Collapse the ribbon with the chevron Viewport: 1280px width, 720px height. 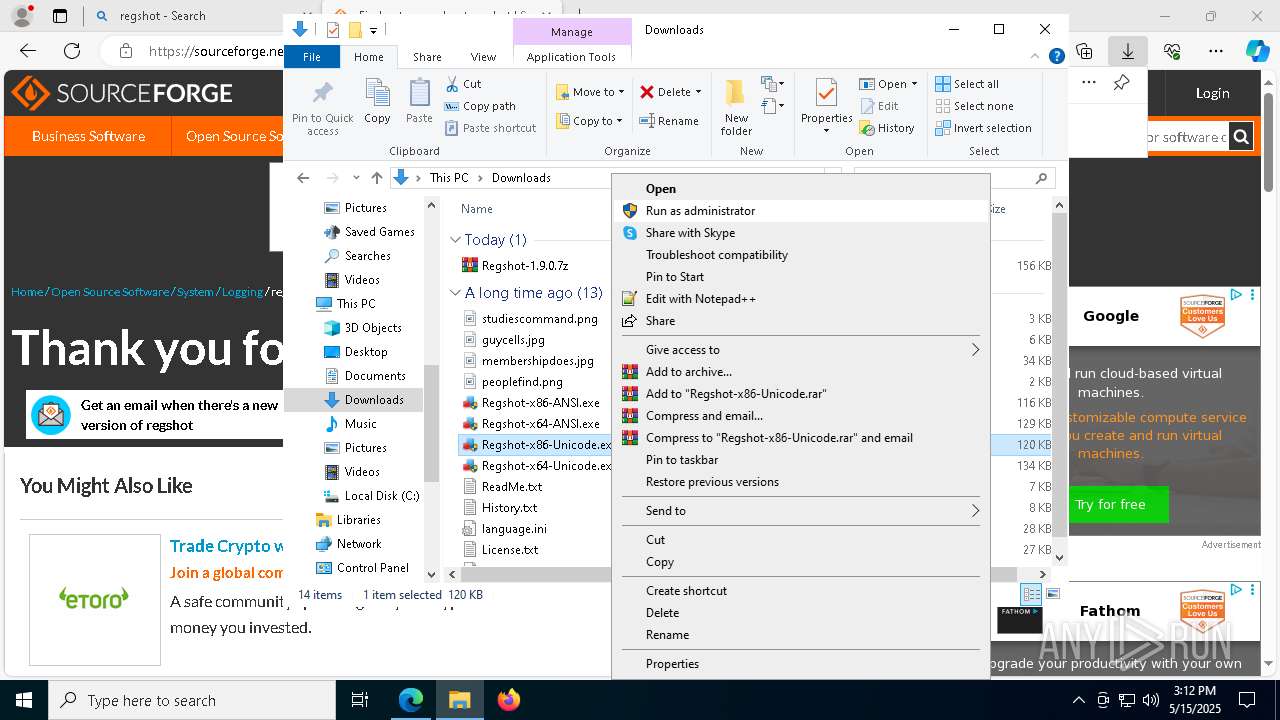point(1037,57)
